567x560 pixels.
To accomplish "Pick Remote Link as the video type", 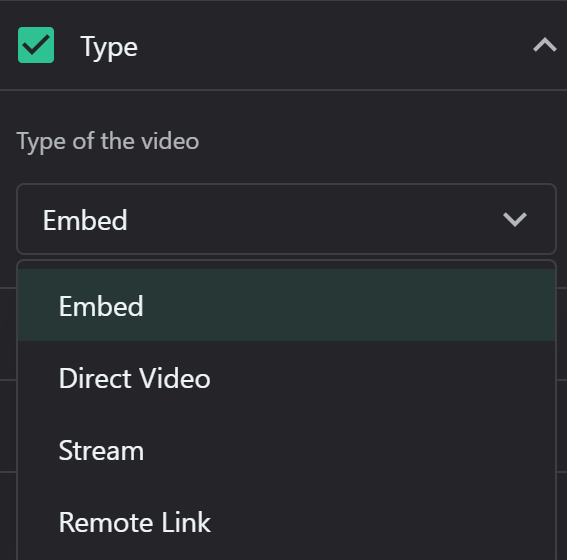I will tap(286, 522).
